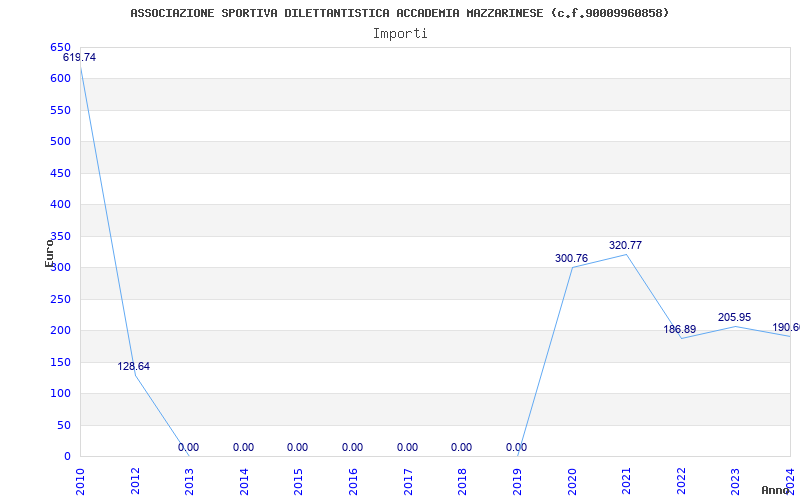Click the 450 y-axis tick value
The height and width of the screenshot is (500, 800).
[x=60, y=173]
